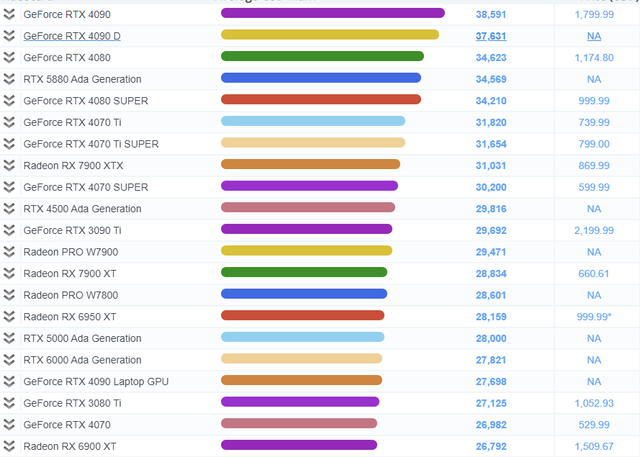The width and height of the screenshot is (640, 457).
Task: Click the 660.61 price for Radeon RX 7900 XT
Action: pos(594,273)
